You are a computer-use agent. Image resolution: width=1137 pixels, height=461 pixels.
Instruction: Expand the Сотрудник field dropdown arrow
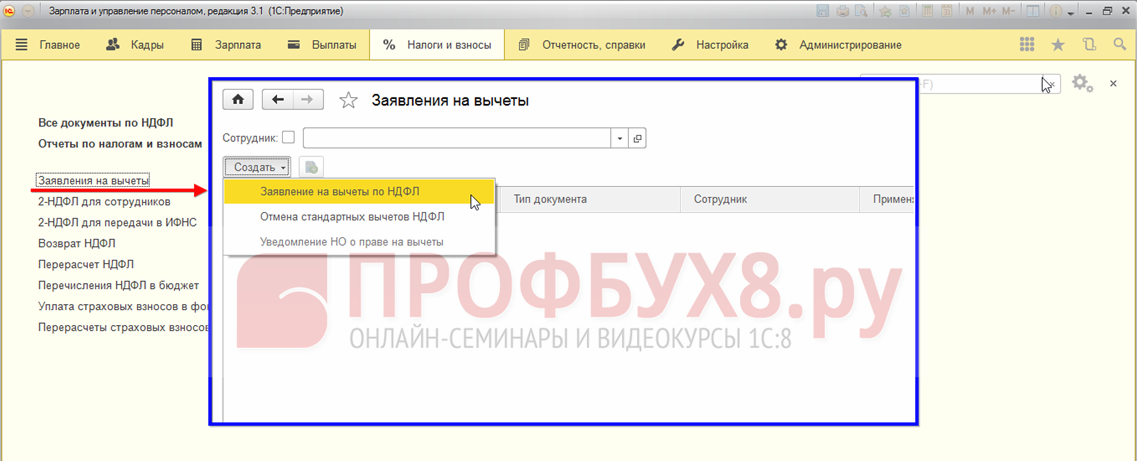pos(621,138)
